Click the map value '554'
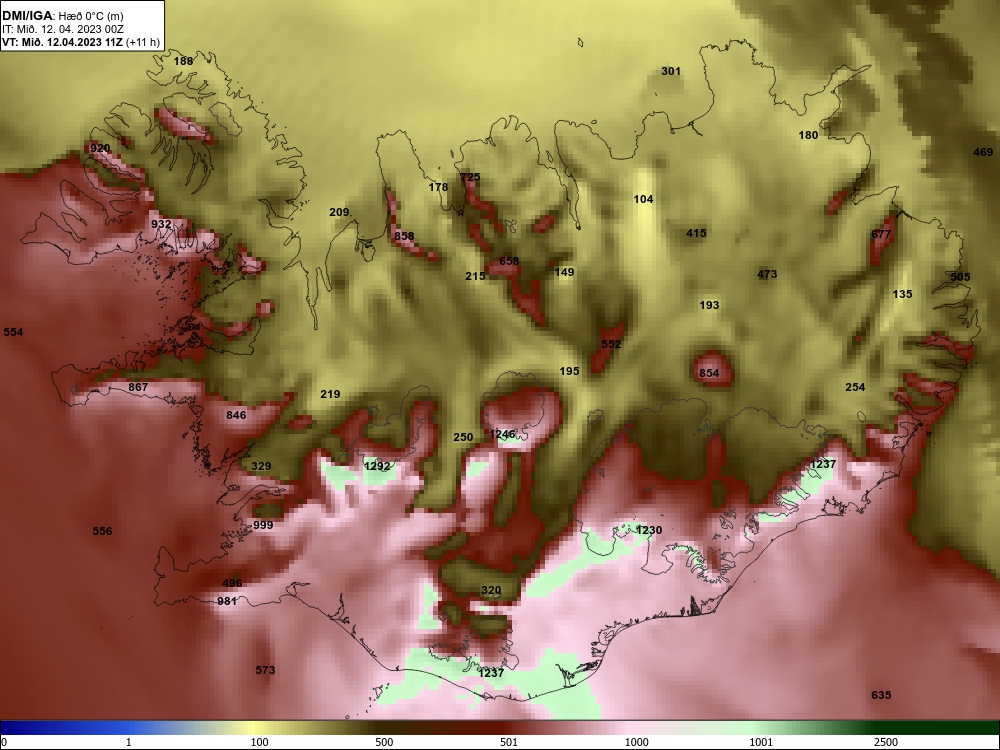 click(13, 332)
